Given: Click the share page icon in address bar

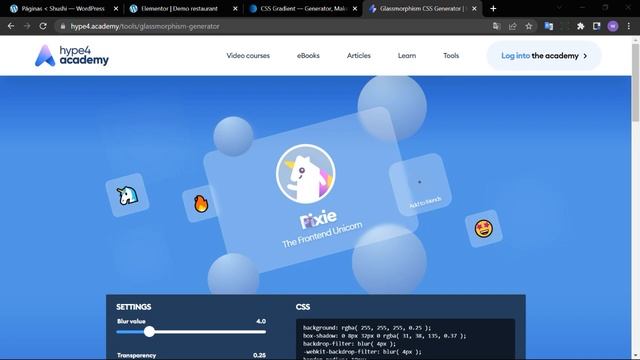Looking at the screenshot, I should 513,26.
